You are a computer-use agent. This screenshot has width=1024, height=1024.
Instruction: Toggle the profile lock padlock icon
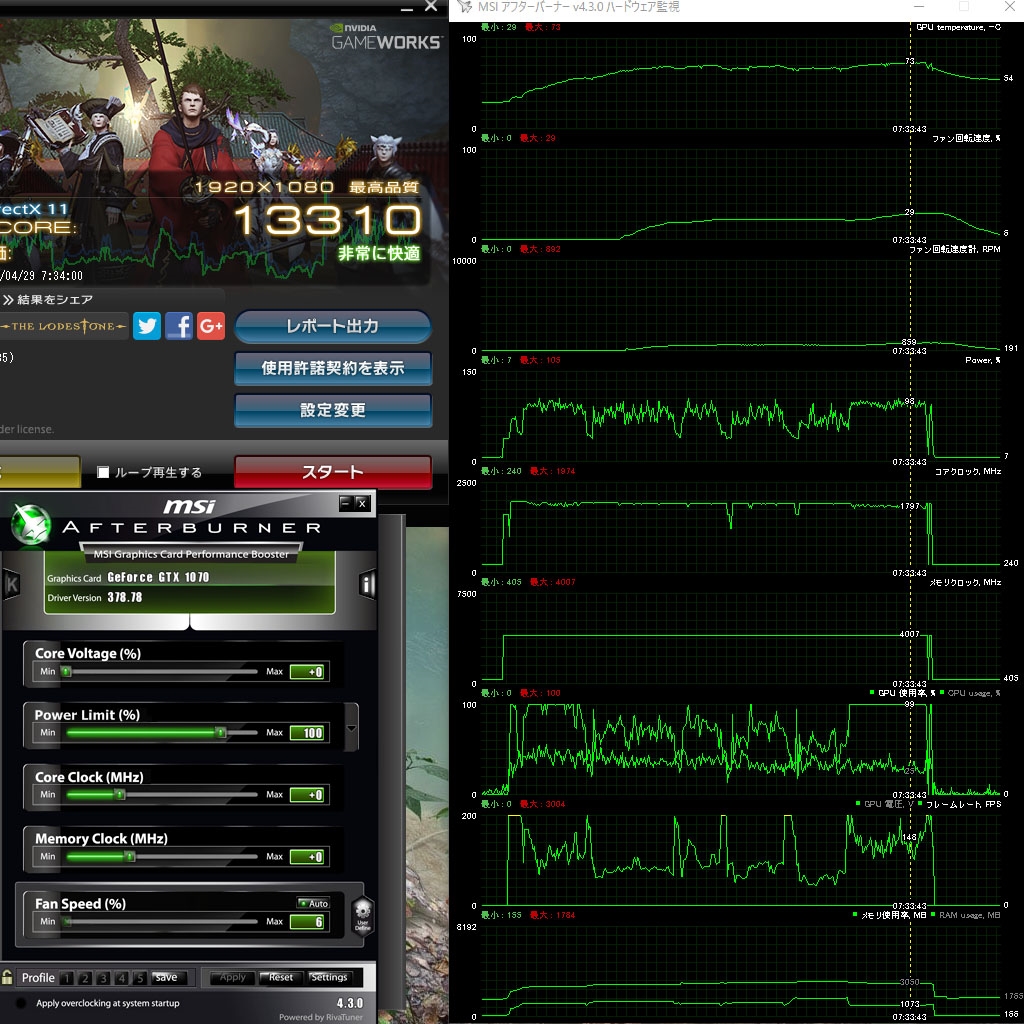click(7, 977)
